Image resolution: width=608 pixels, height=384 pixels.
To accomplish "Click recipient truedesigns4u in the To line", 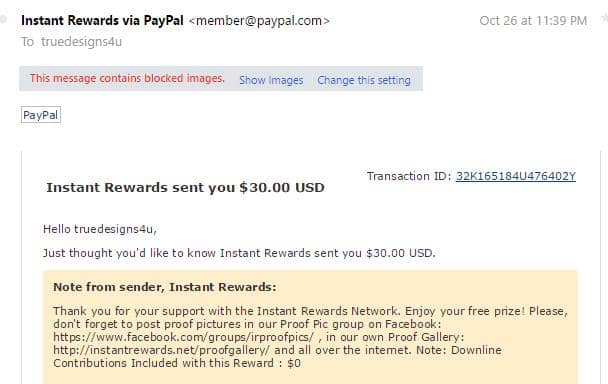I will point(81,42).
